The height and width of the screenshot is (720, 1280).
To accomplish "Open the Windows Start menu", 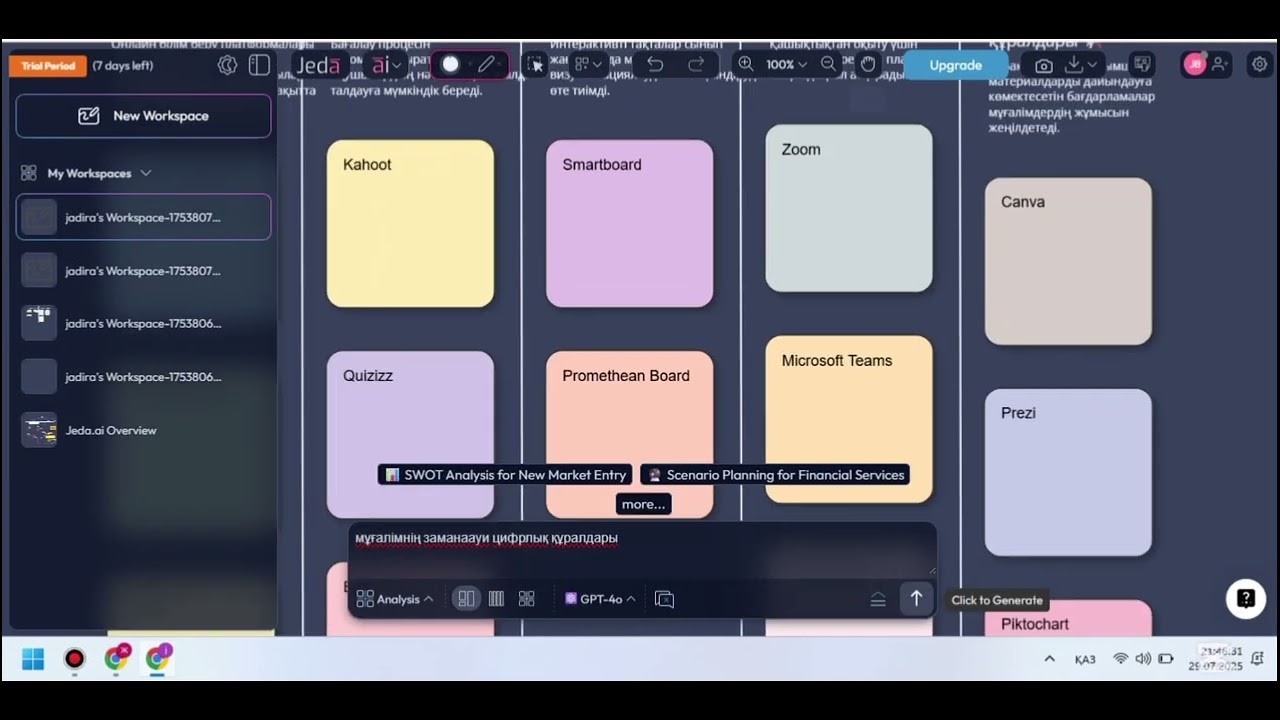I will (33, 659).
